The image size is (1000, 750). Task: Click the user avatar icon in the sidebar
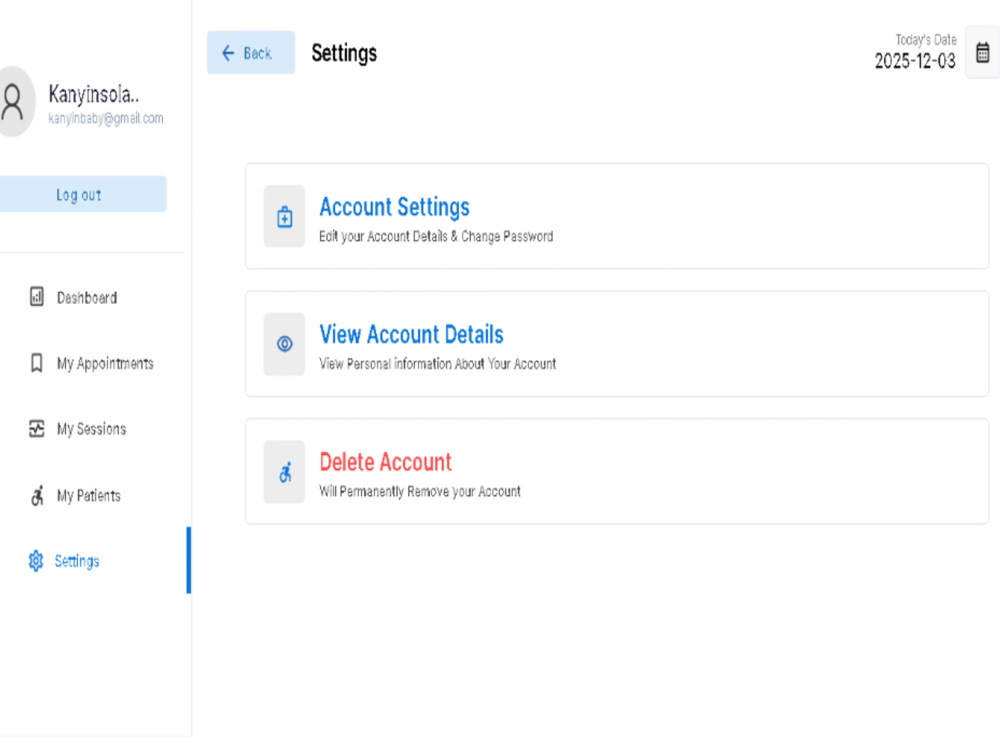click(x=13, y=102)
